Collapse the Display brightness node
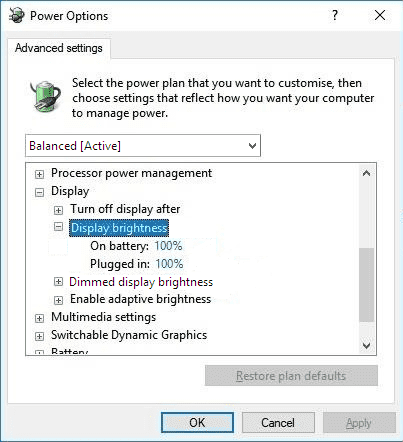The height and width of the screenshot is (442, 403). pyautogui.click(x=58, y=227)
